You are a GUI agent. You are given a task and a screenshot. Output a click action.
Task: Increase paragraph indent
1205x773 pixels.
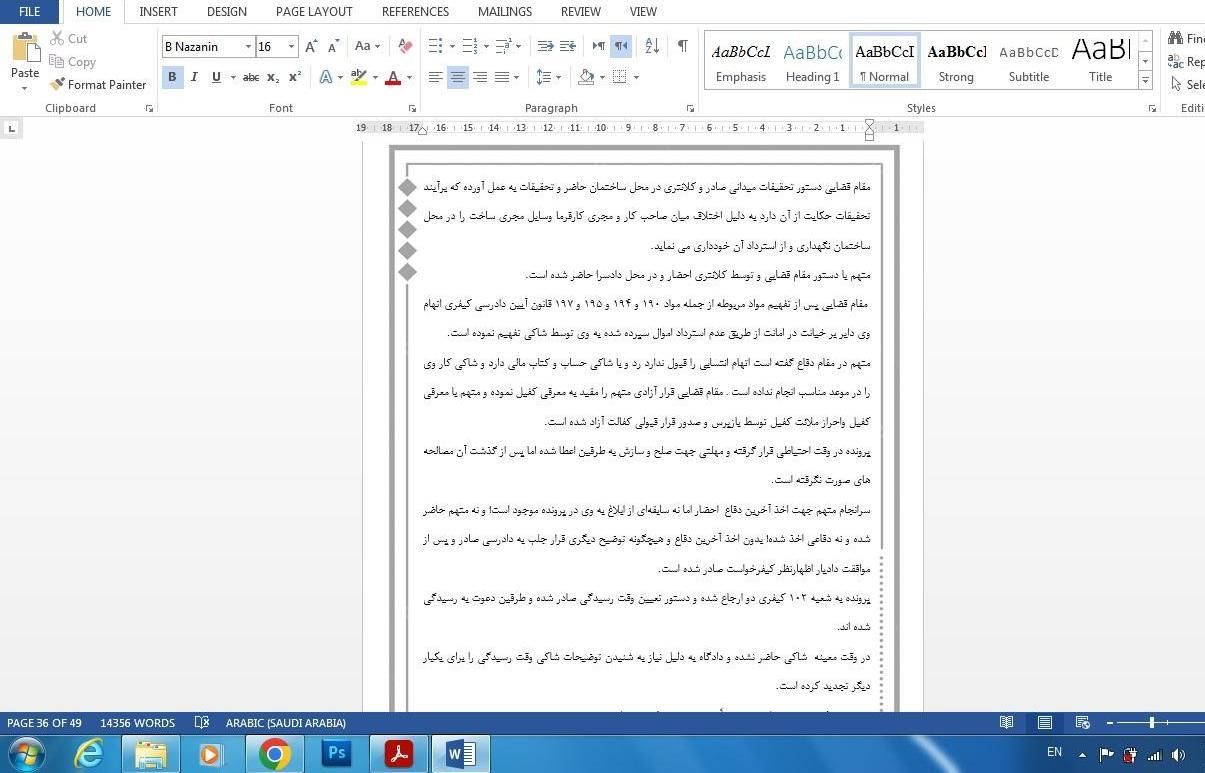coord(567,46)
